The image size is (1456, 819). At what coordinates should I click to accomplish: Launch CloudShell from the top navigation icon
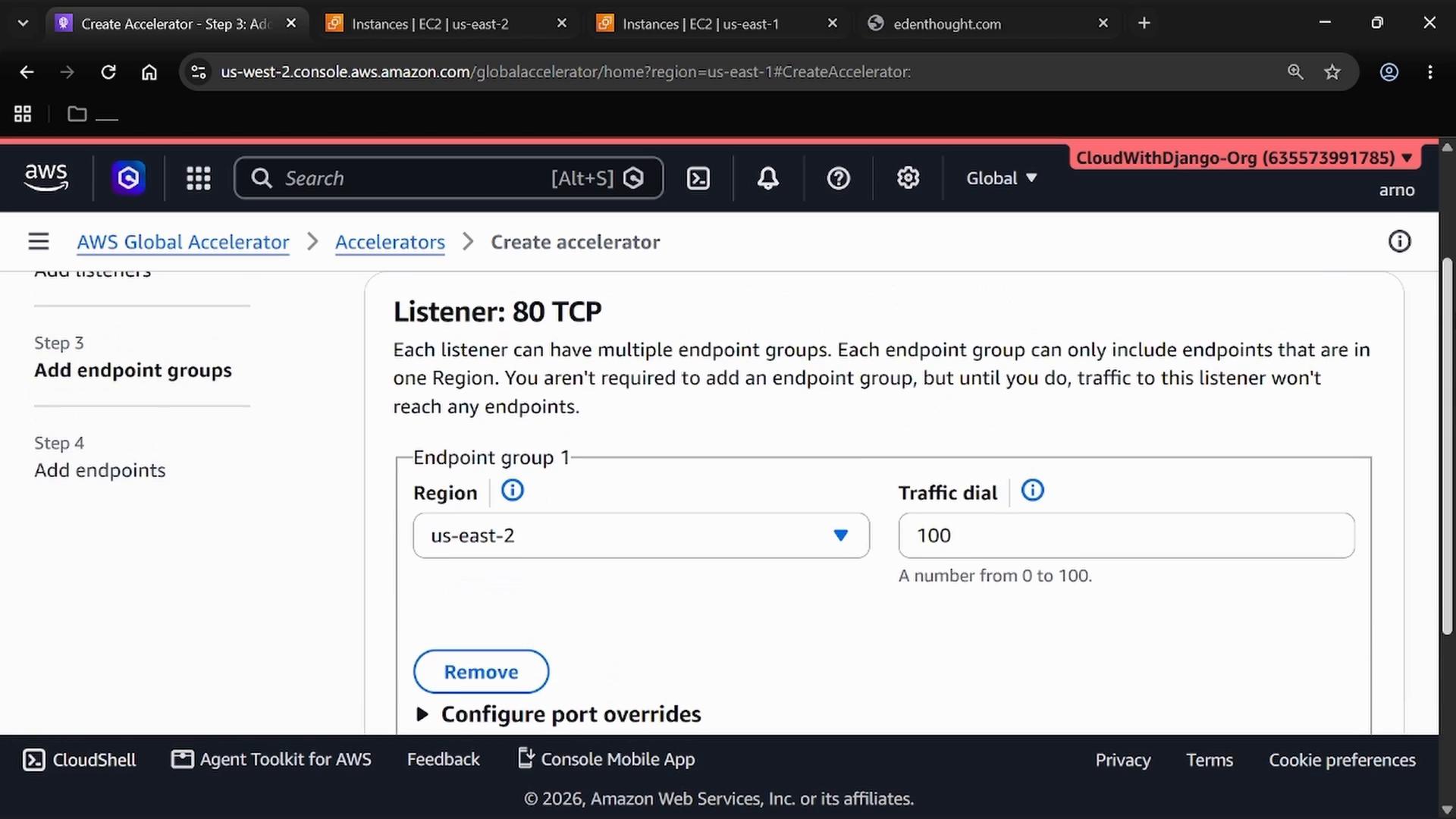click(x=698, y=178)
